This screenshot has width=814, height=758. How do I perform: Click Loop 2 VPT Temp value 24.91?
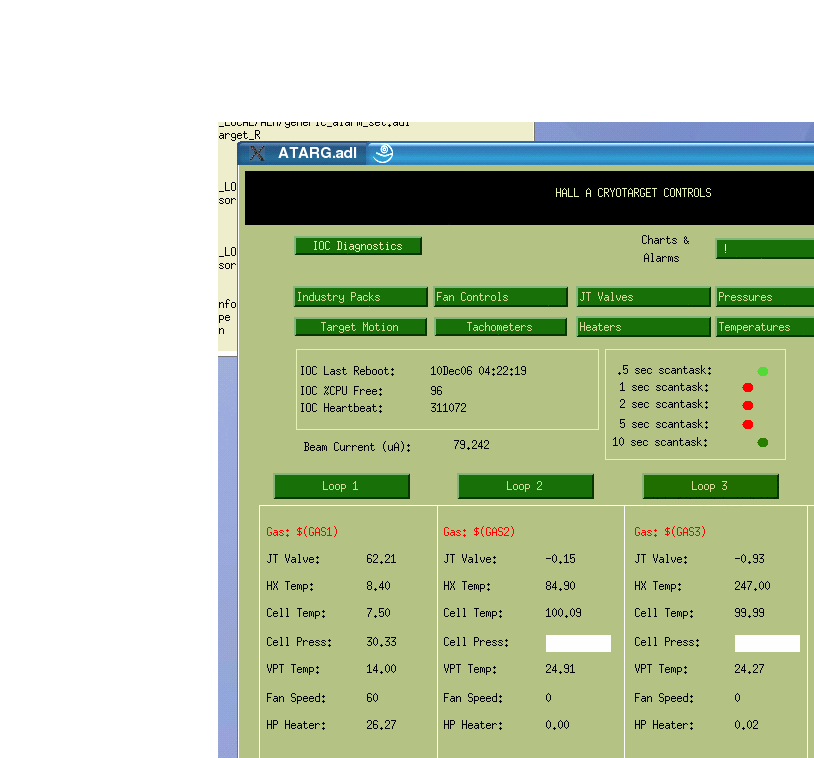(560, 669)
